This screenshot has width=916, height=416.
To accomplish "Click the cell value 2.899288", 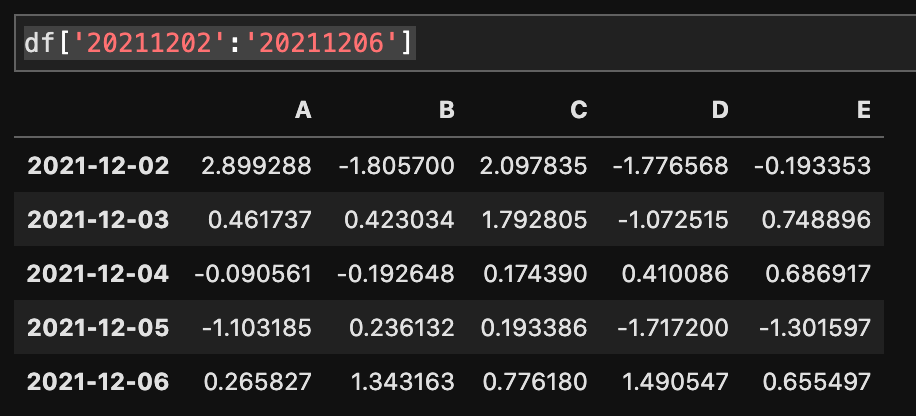I will pos(256,166).
